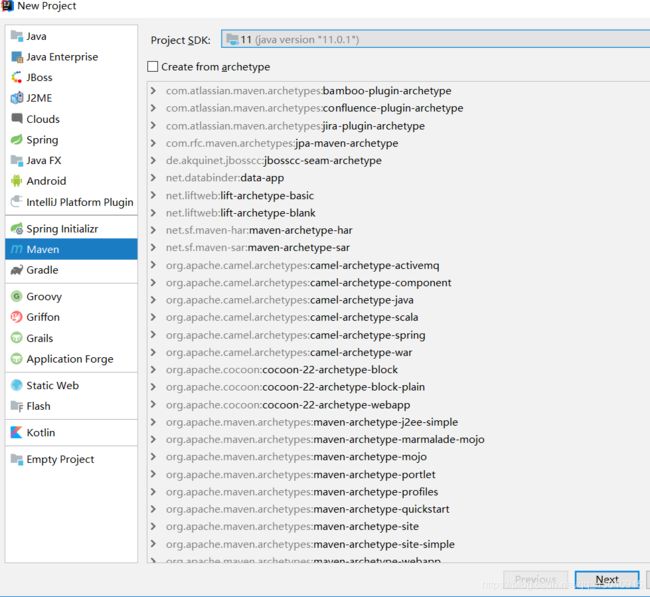This screenshot has height=597, width=650.
Task: Click the Static Web globe icon
Action: [17, 385]
